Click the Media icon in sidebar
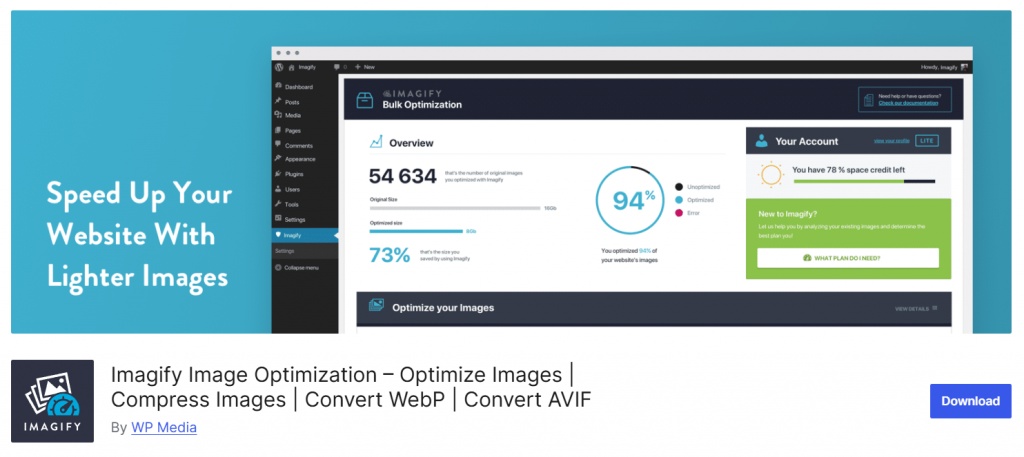 coord(278,115)
